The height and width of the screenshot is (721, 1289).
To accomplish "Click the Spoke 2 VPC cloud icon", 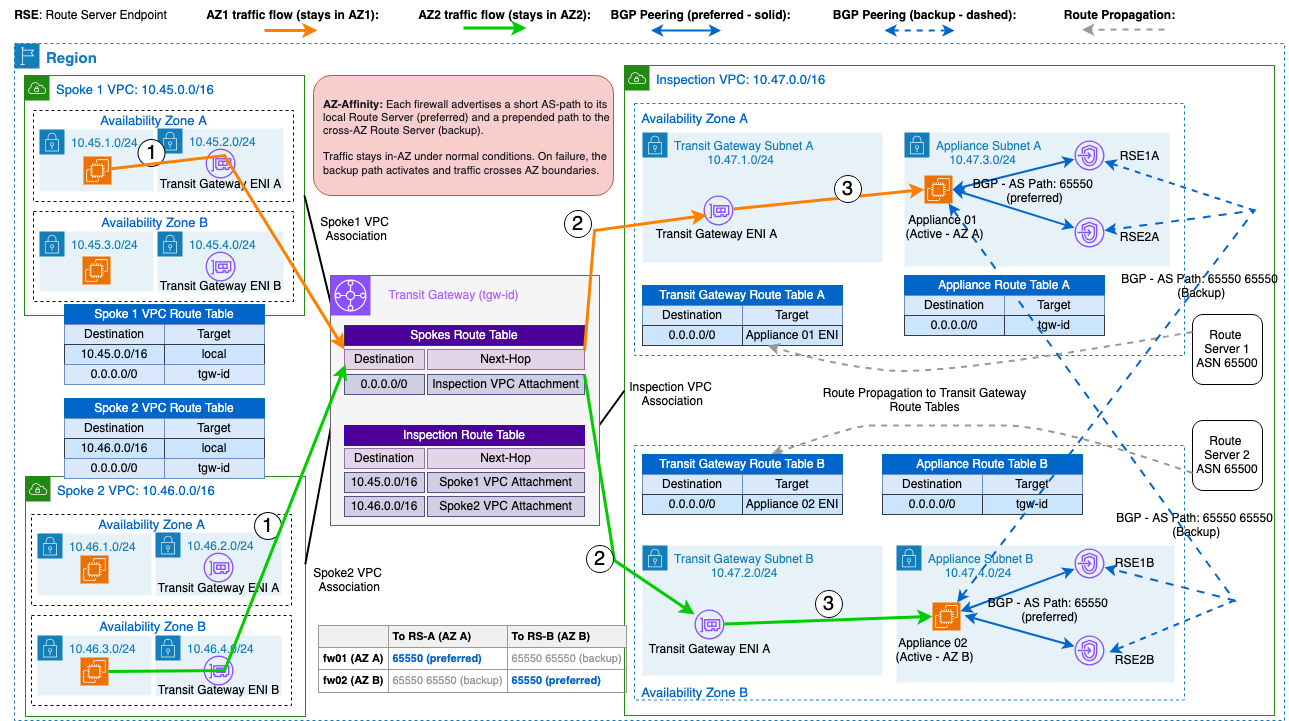I will coord(37,490).
